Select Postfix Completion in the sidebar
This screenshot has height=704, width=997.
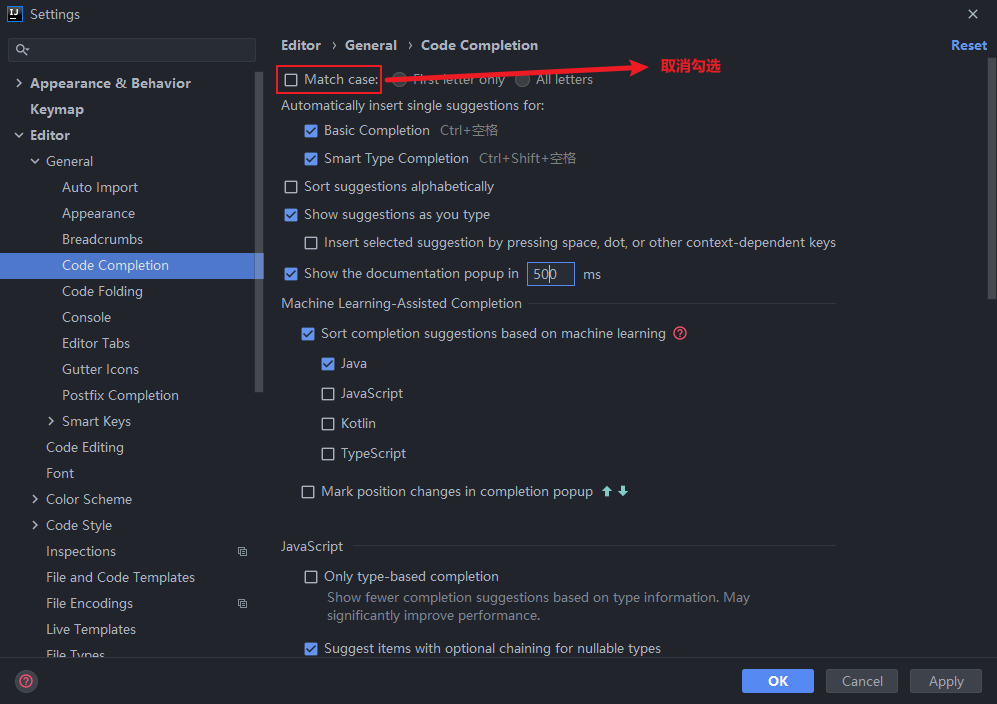[120, 395]
